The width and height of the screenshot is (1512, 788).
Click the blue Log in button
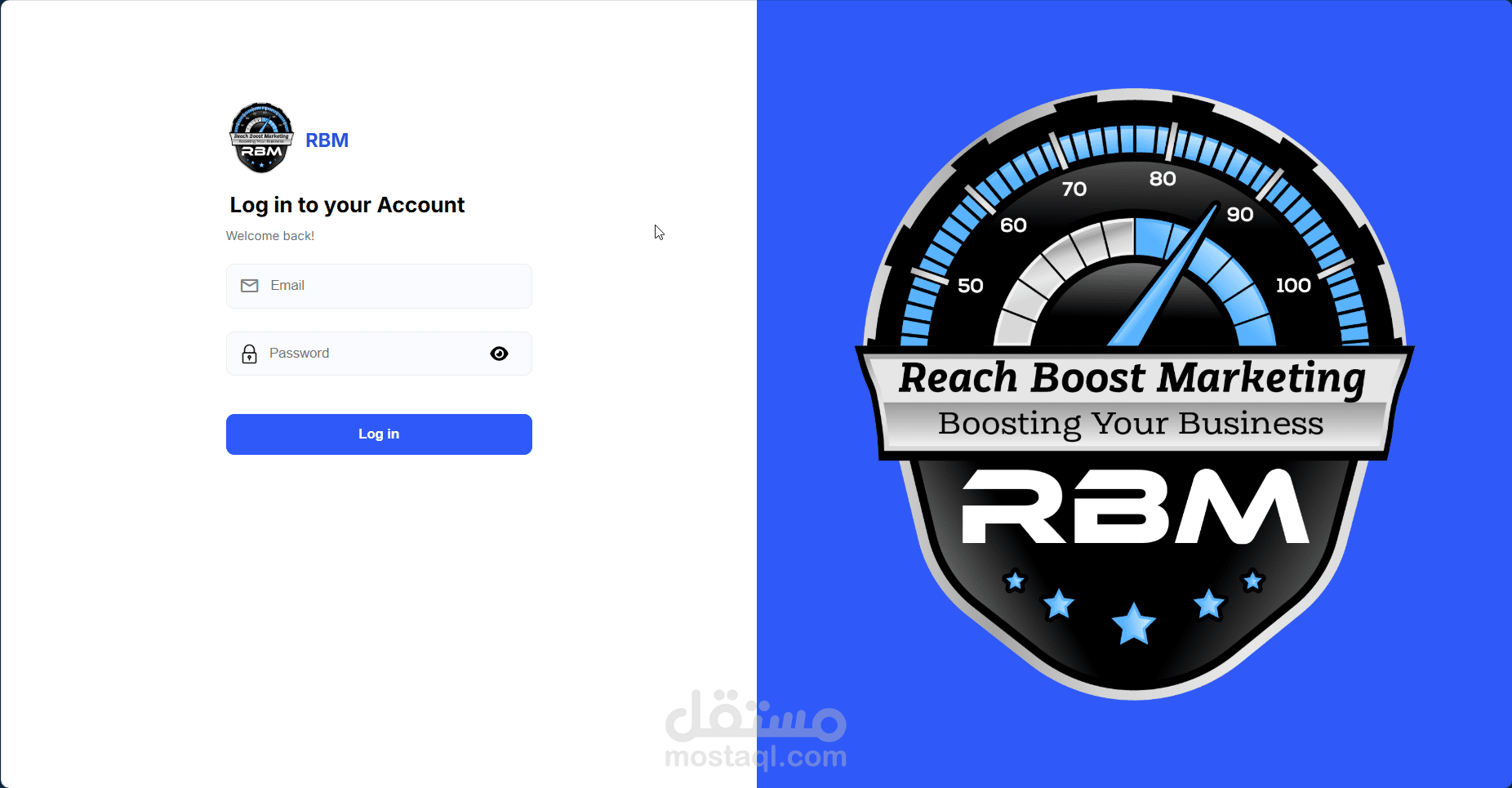[x=379, y=434]
